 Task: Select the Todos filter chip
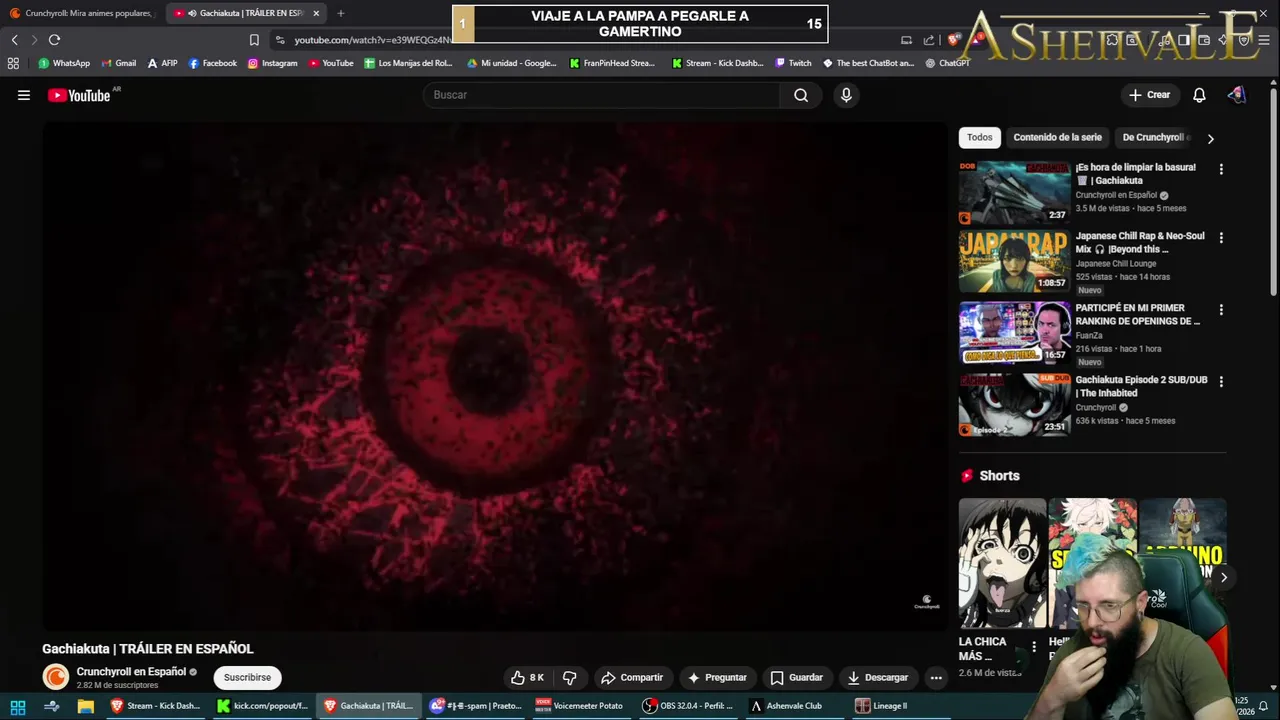point(980,138)
